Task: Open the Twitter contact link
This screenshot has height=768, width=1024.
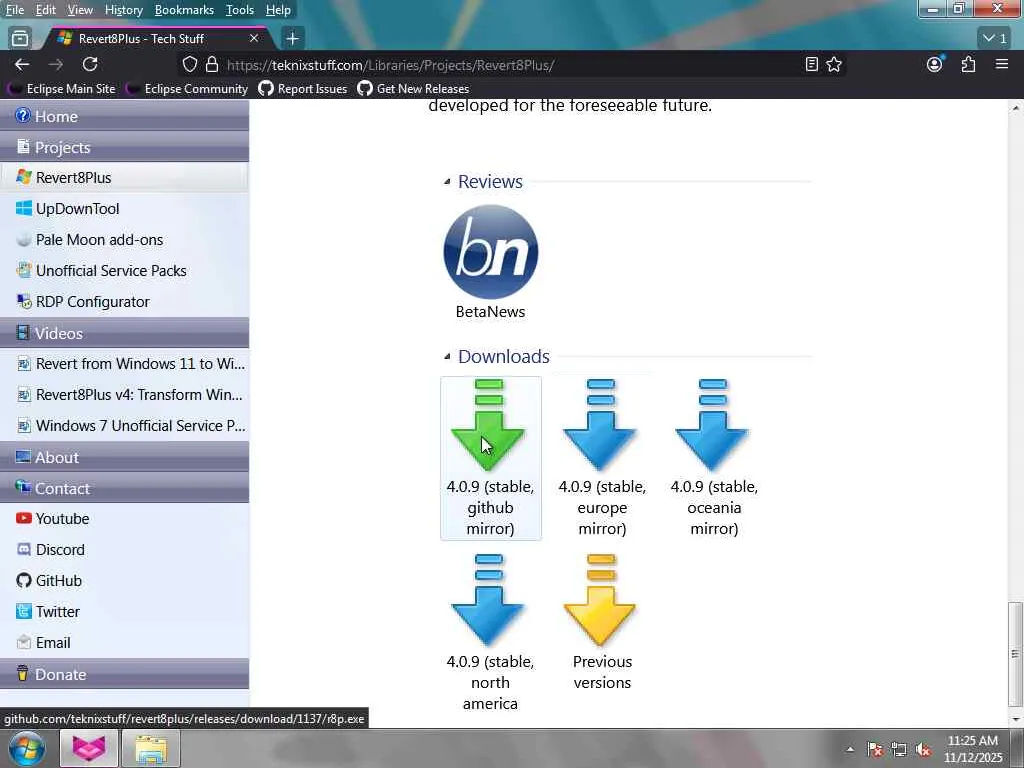Action: click(124, 612)
